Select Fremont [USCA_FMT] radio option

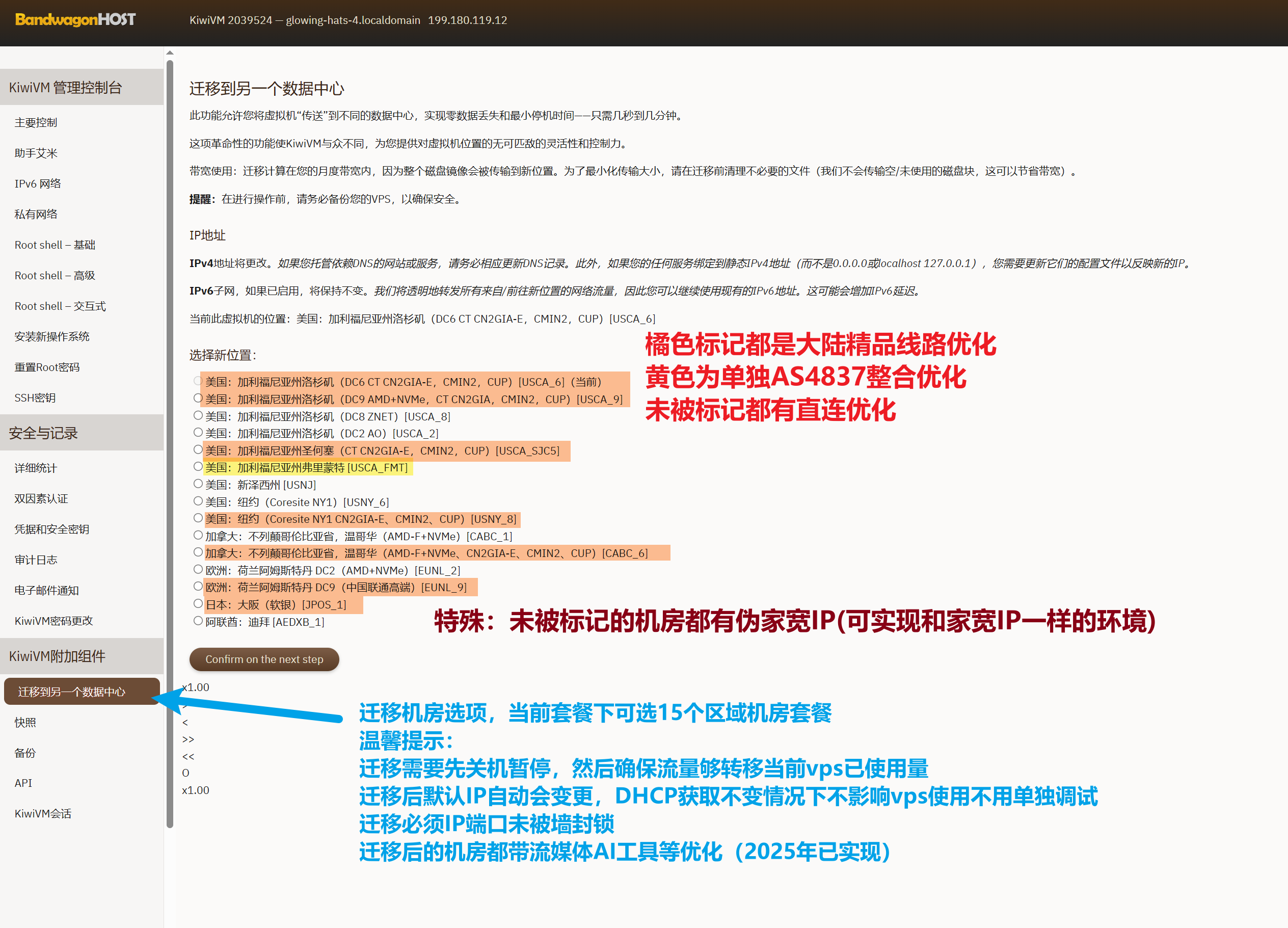click(198, 466)
